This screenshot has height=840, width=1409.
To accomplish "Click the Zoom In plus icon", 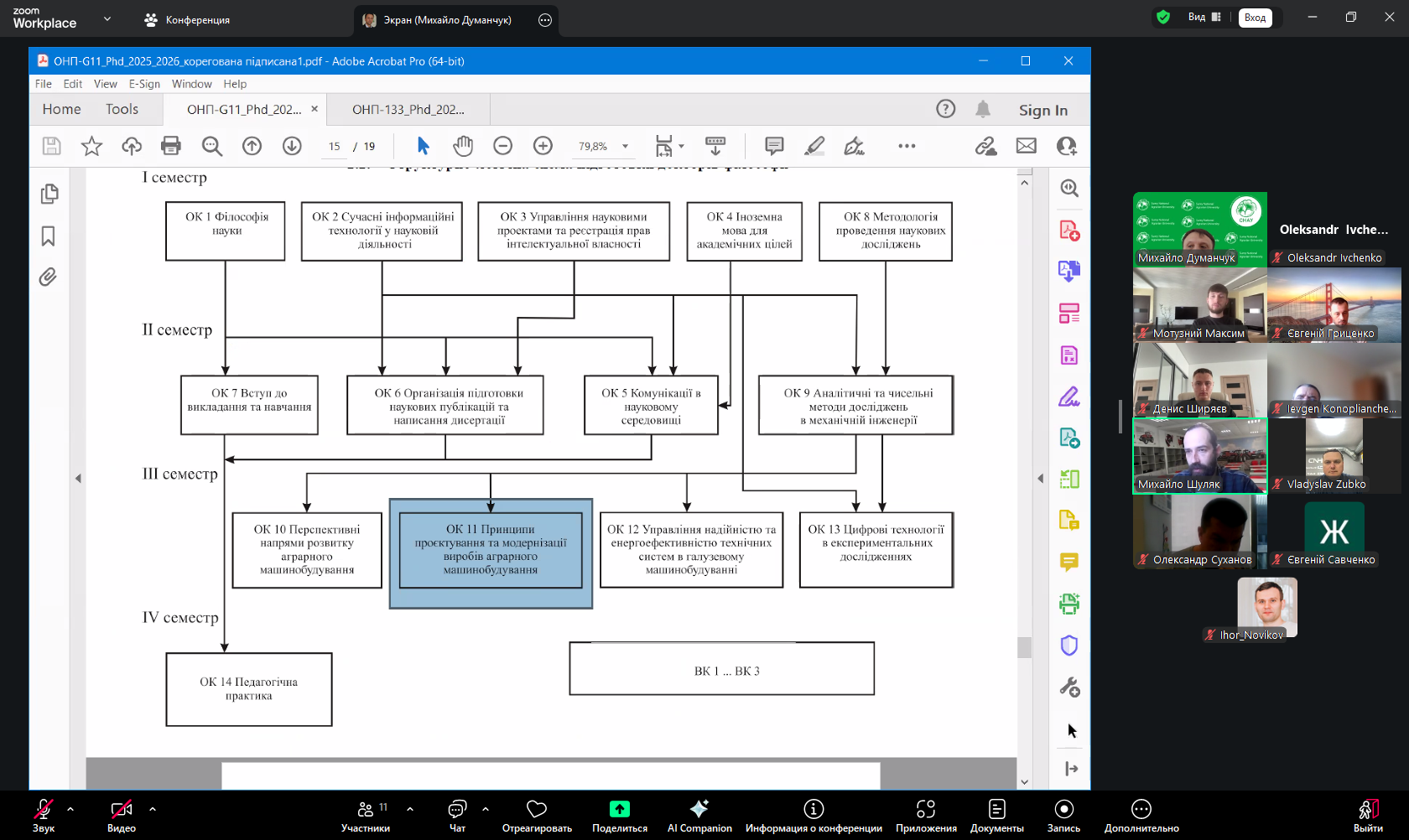I will click(543, 146).
